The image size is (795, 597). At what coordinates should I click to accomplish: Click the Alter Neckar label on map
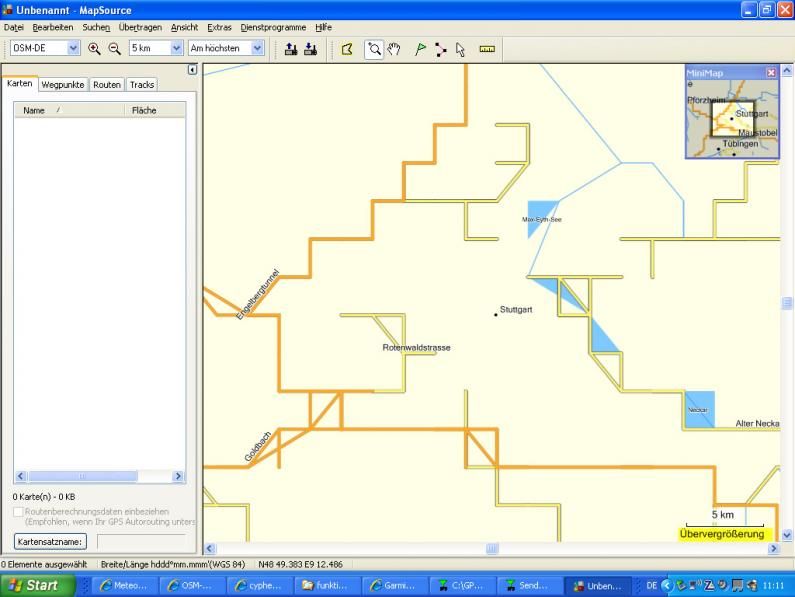tap(757, 423)
